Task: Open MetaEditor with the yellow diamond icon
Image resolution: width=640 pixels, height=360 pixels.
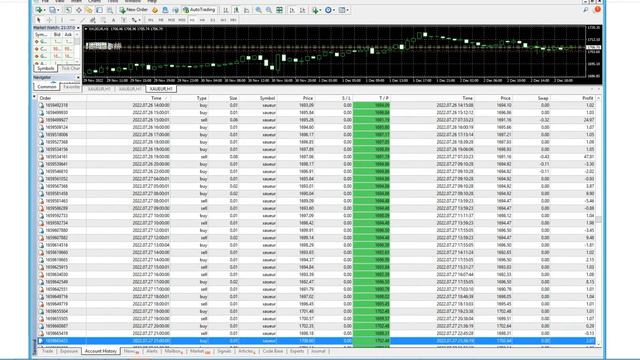Action: (x=155, y=10)
